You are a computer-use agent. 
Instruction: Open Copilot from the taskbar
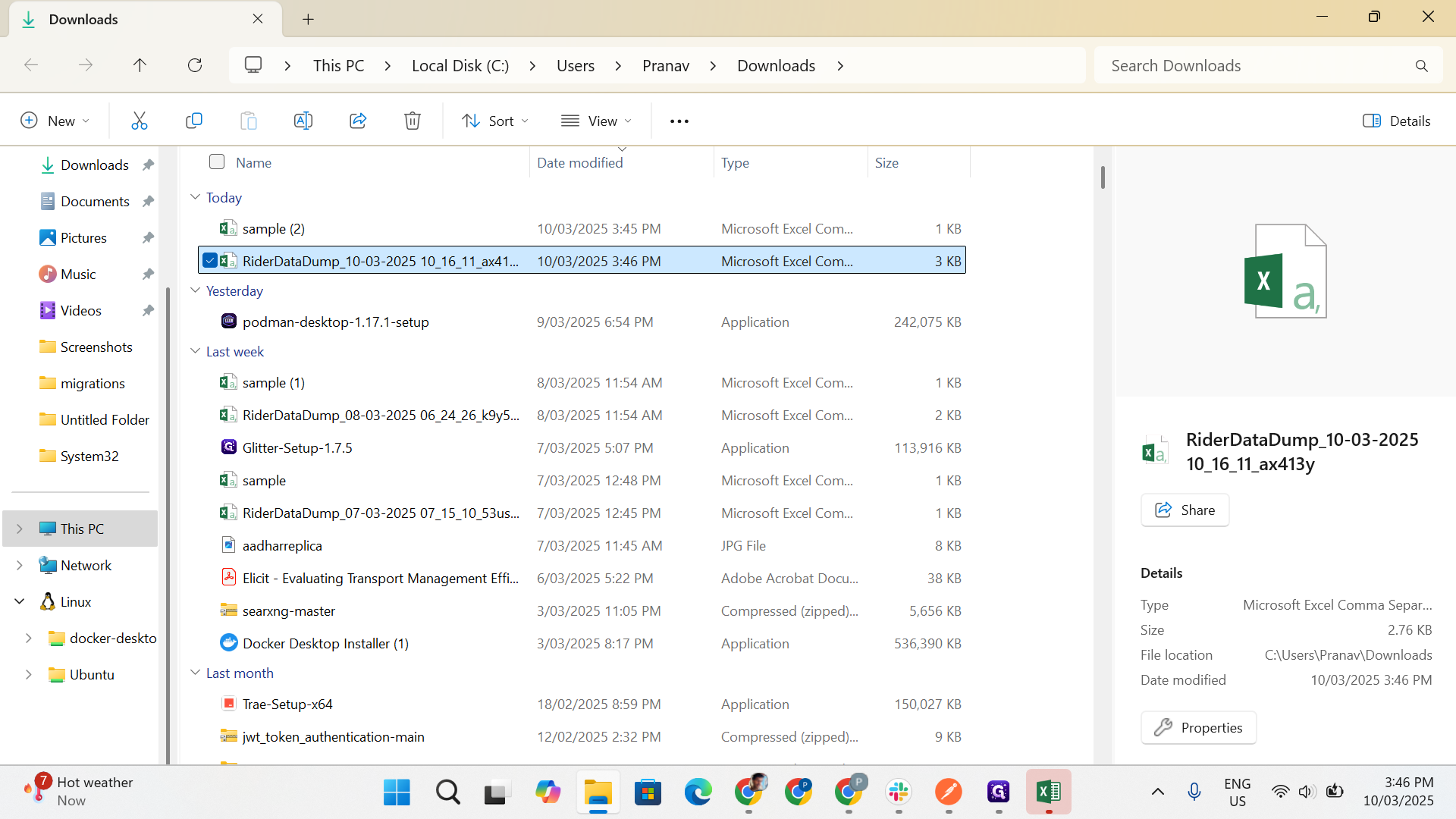tap(548, 792)
